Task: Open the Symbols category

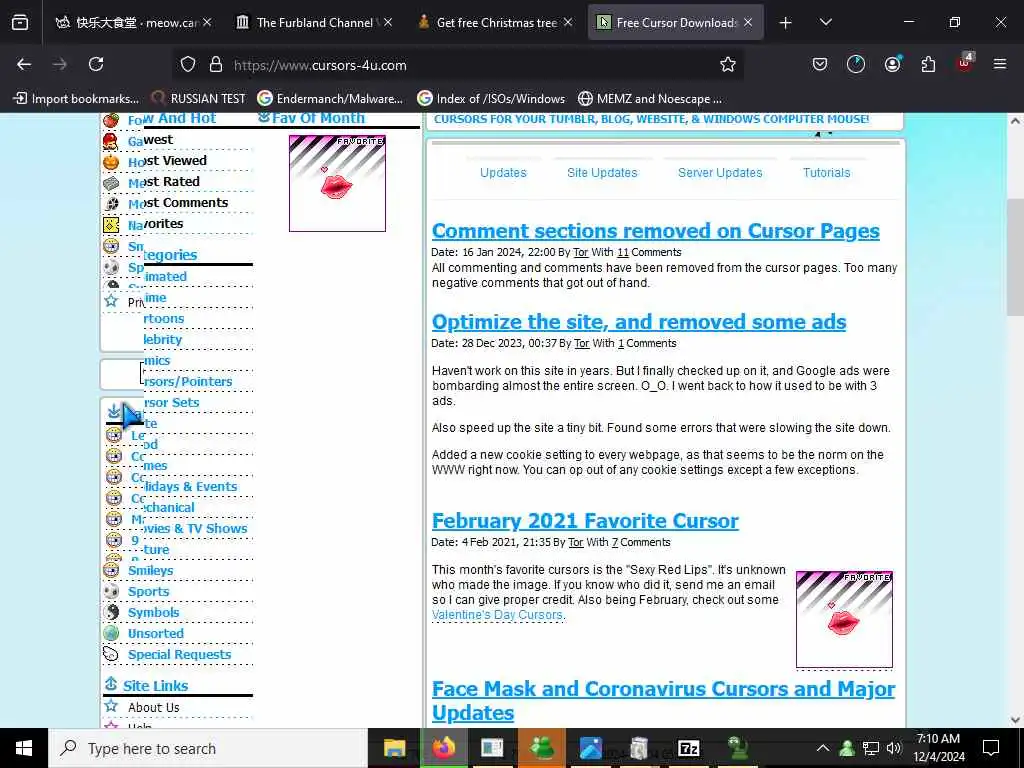Action: click(x=153, y=612)
